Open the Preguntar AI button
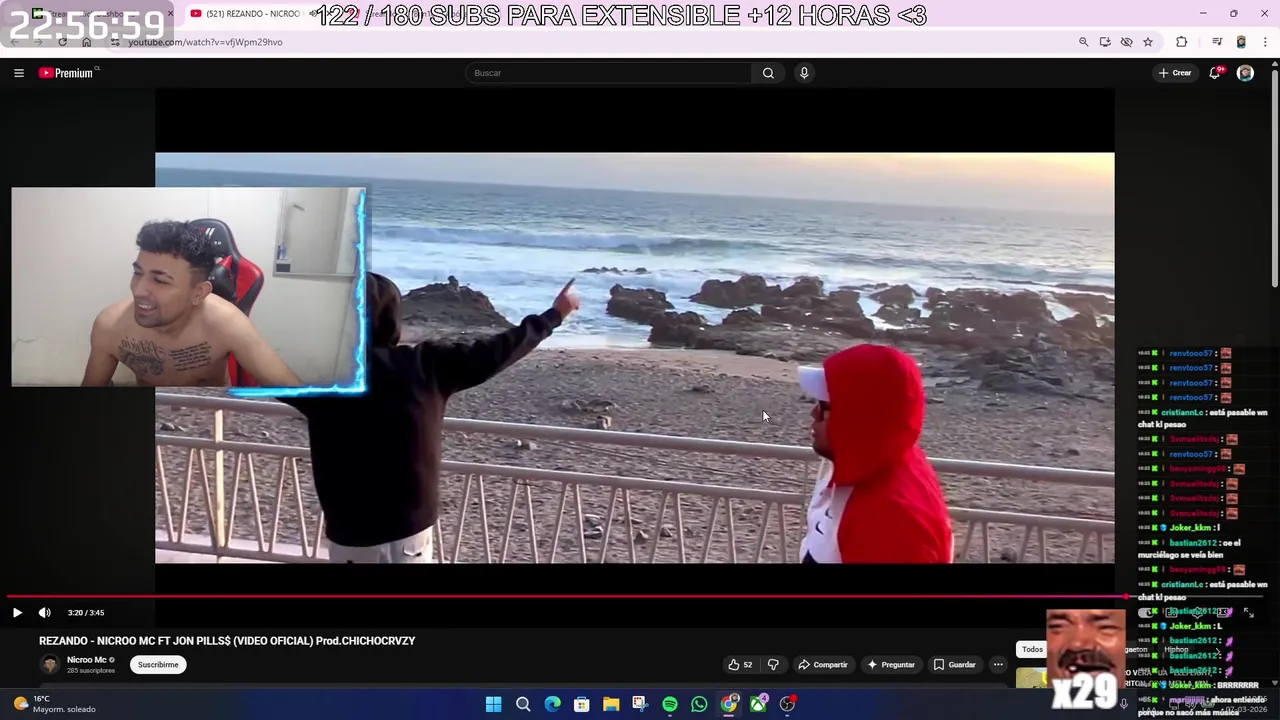Screen dimensions: 1280x720 [x=891, y=665]
